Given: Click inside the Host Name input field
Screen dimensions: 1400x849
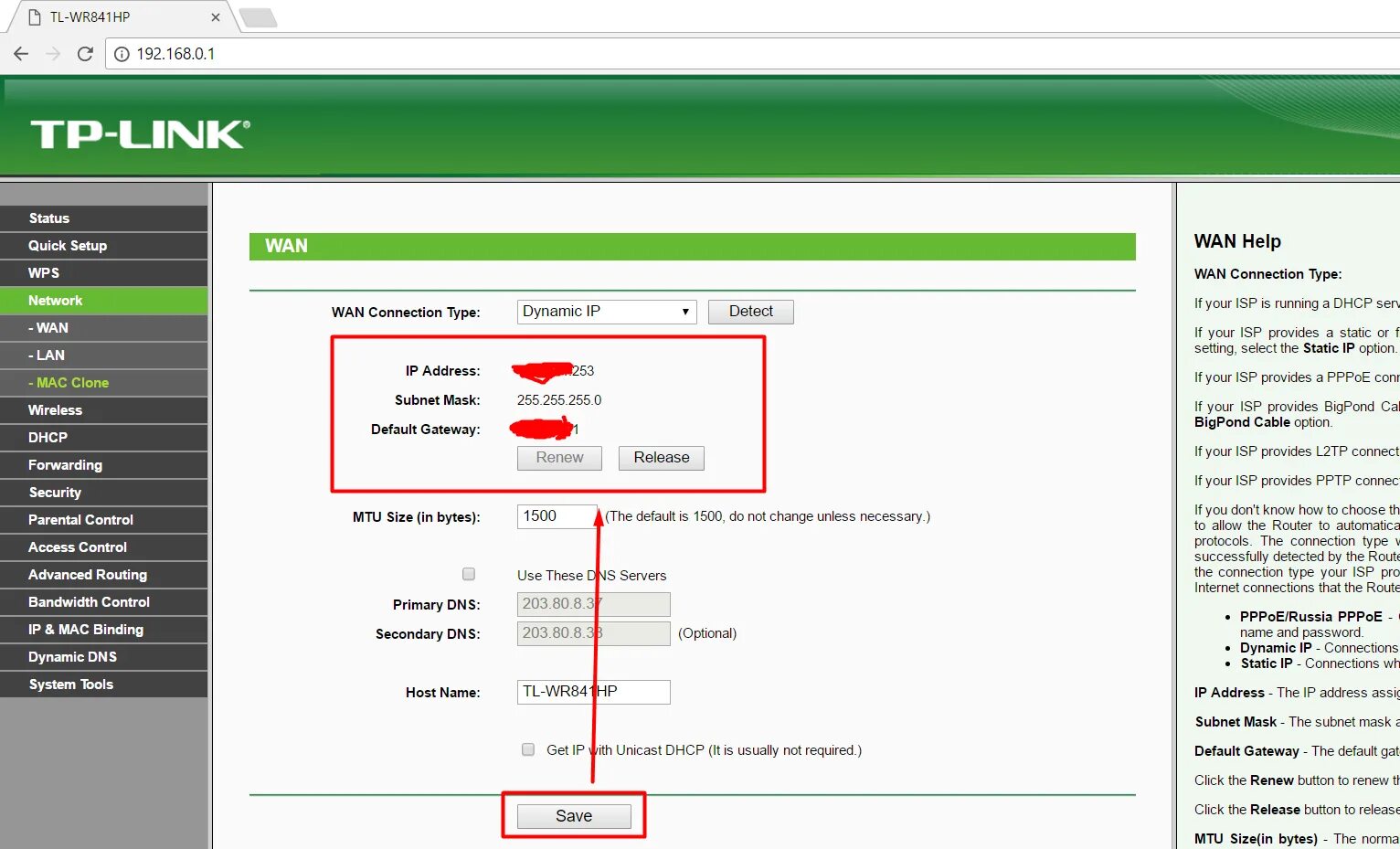Looking at the screenshot, I should (593, 692).
